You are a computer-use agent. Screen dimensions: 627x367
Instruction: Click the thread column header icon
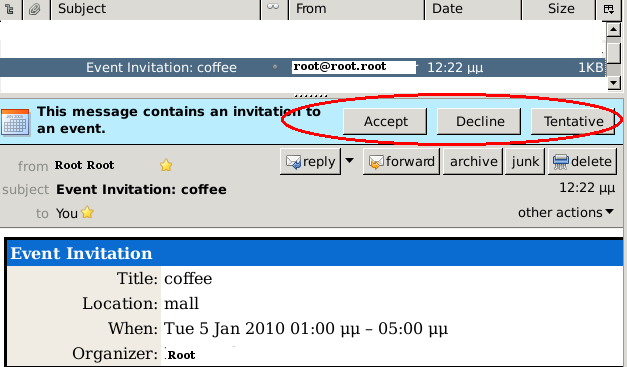tap(10, 9)
